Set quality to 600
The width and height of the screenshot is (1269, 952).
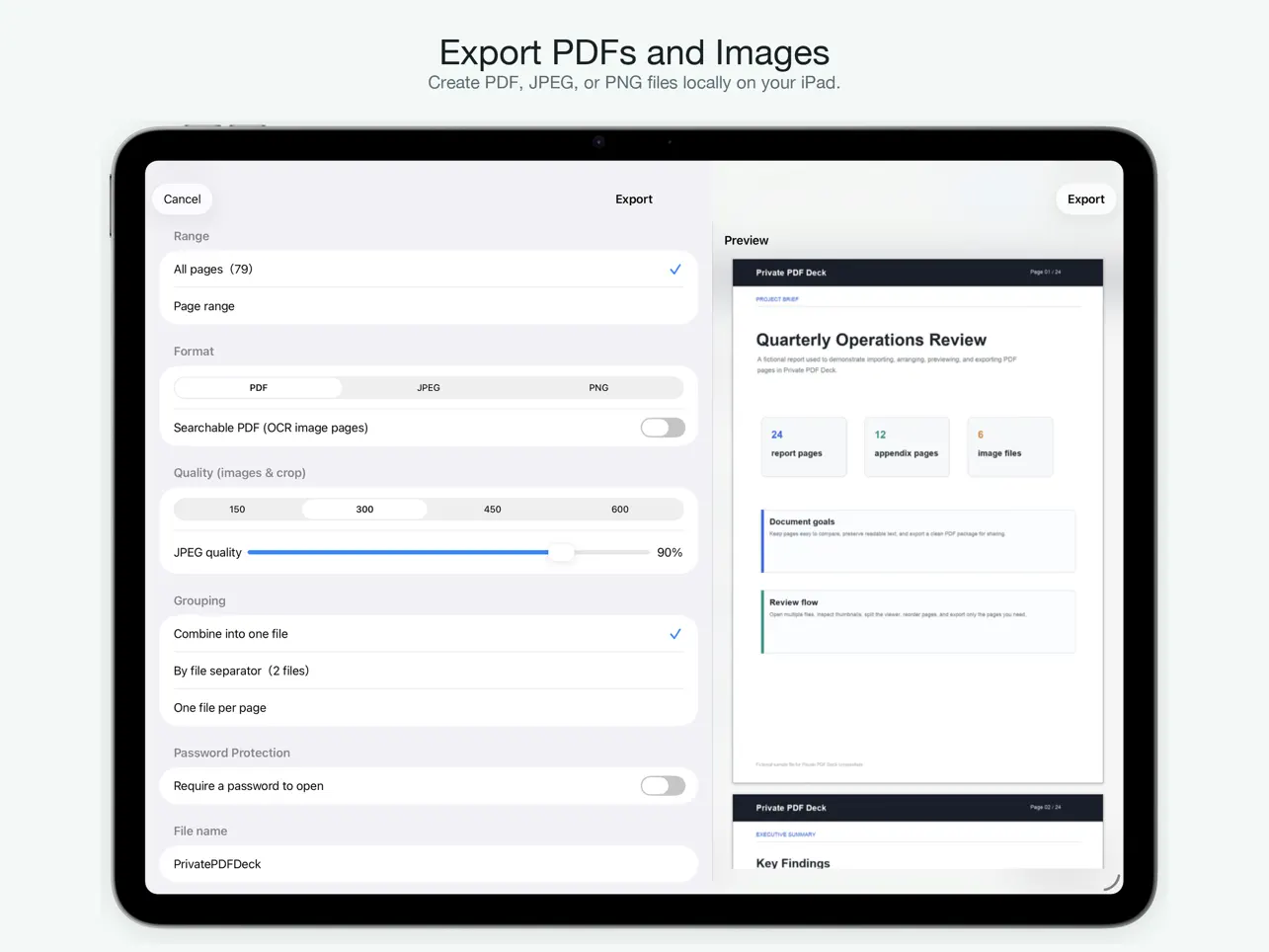tap(620, 510)
